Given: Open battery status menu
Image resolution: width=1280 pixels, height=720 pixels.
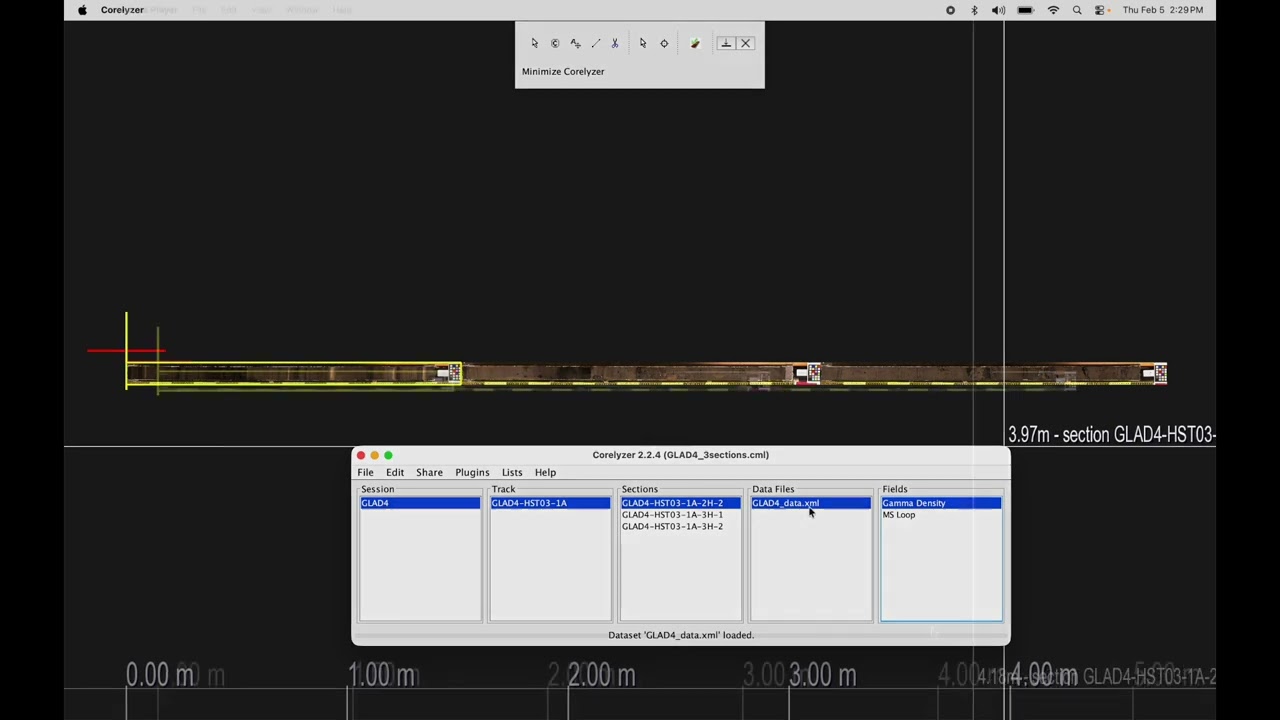Looking at the screenshot, I should pos(1025,10).
